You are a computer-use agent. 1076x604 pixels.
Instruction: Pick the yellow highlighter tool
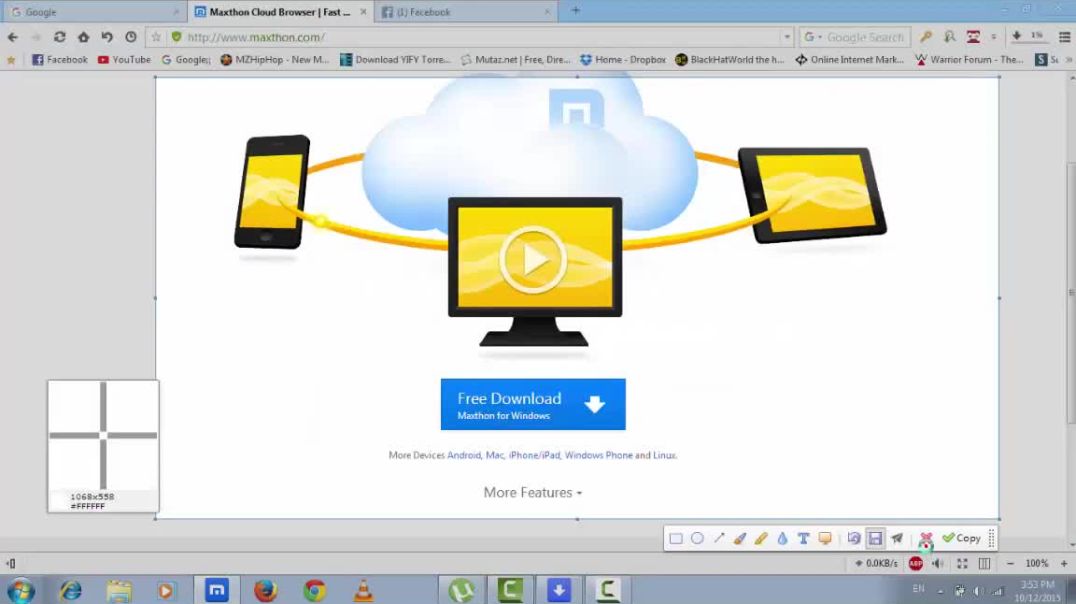point(761,539)
